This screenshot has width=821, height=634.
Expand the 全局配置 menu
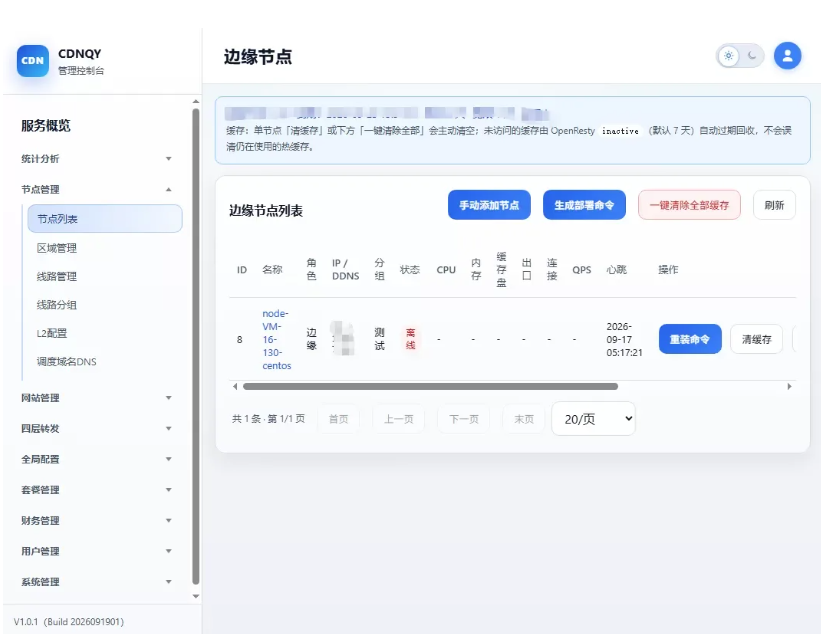coord(96,459)
